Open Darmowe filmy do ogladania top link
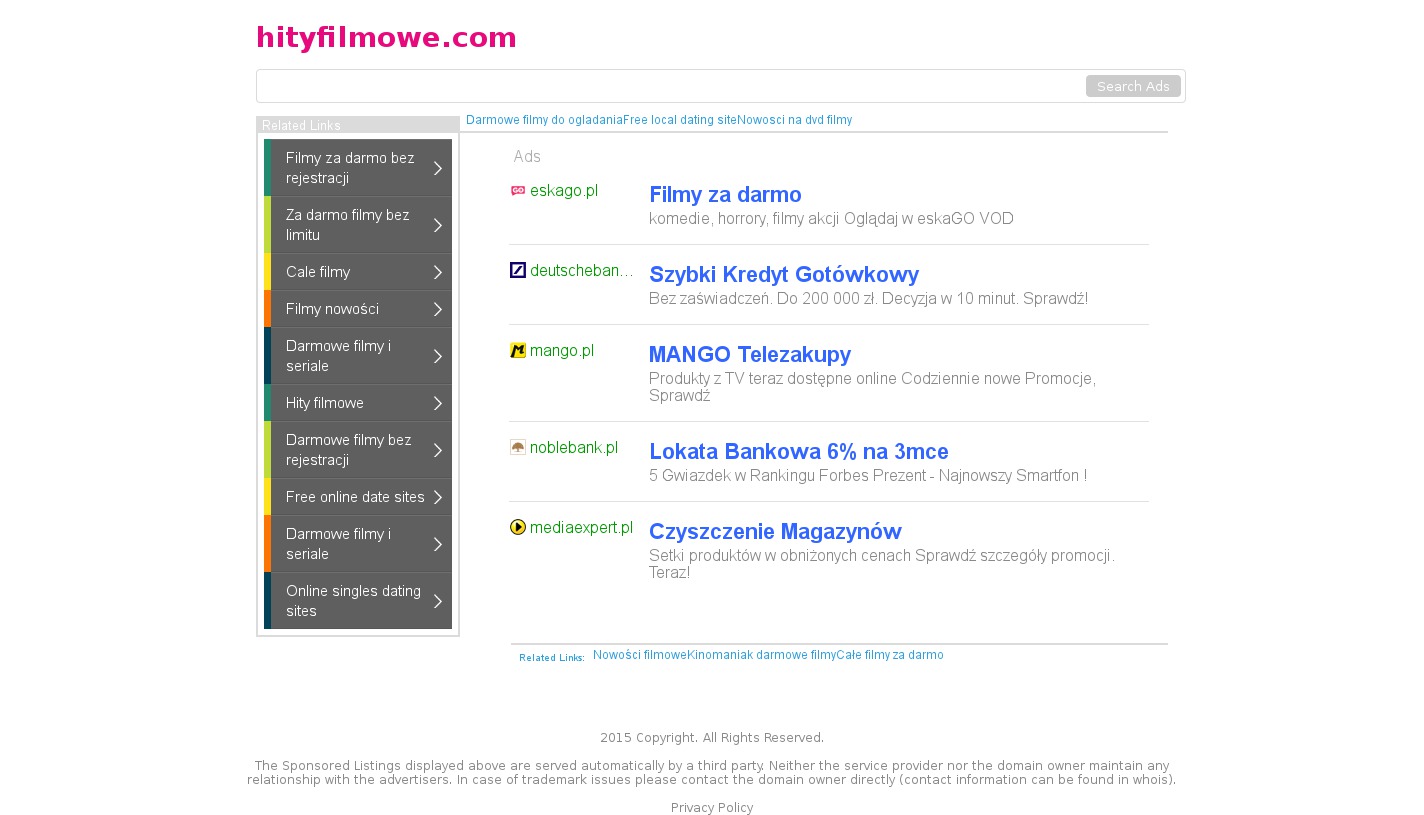Viewport: 1424px width, 815px height. [x=544, y=120]
